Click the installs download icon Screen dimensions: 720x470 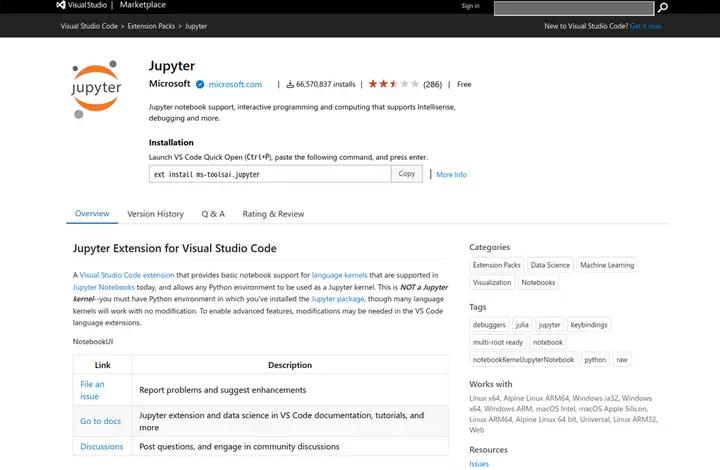click(x=290, y=84)
